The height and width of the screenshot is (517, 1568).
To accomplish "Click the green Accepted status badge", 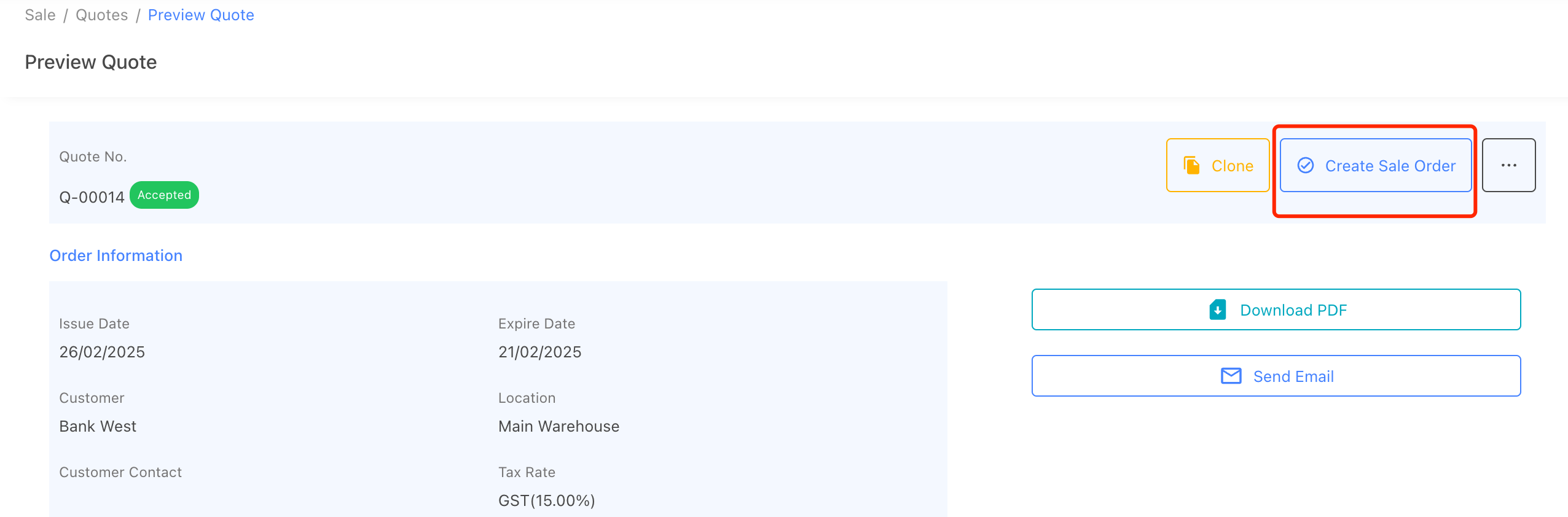I will tap(164, 195).
